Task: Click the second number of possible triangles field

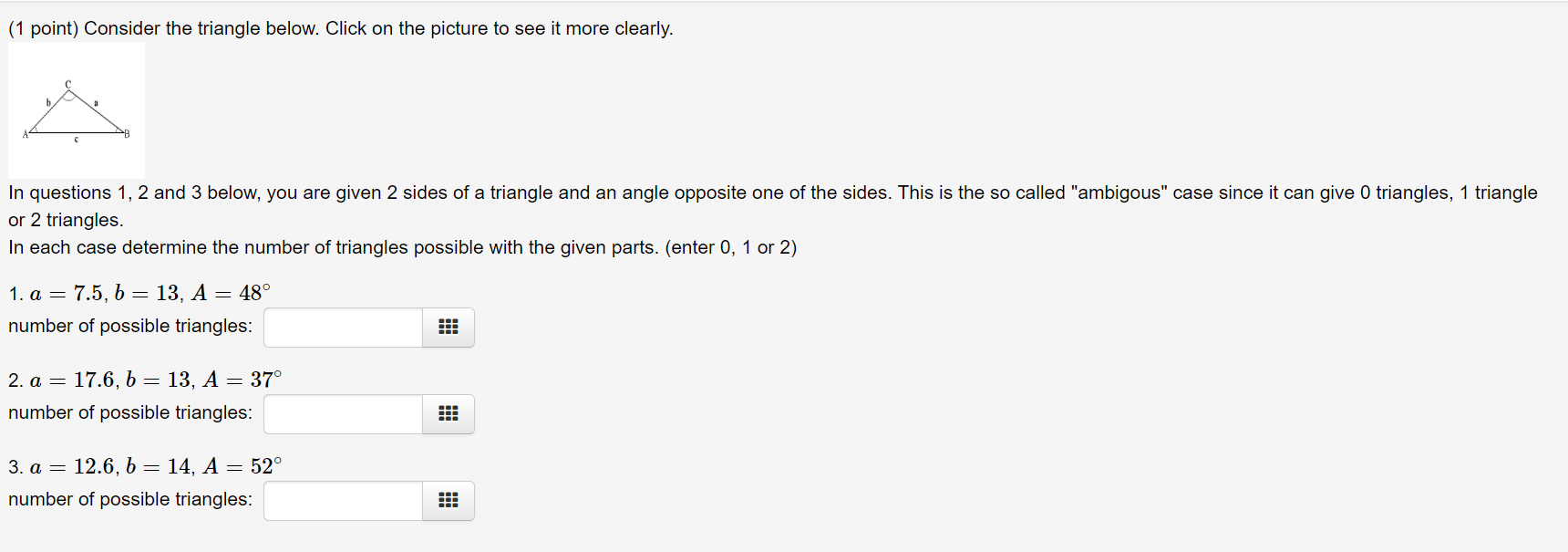Action: [x=342, y=413]
